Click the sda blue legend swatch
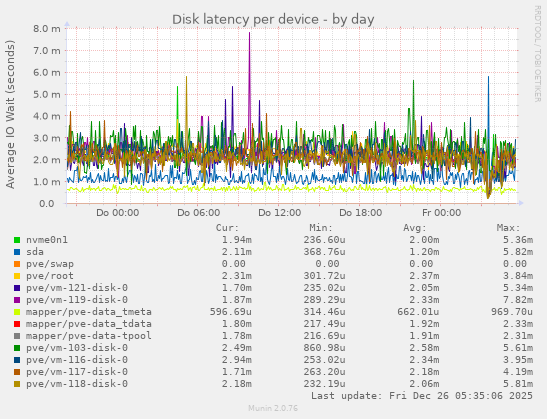 pos(17,252)
